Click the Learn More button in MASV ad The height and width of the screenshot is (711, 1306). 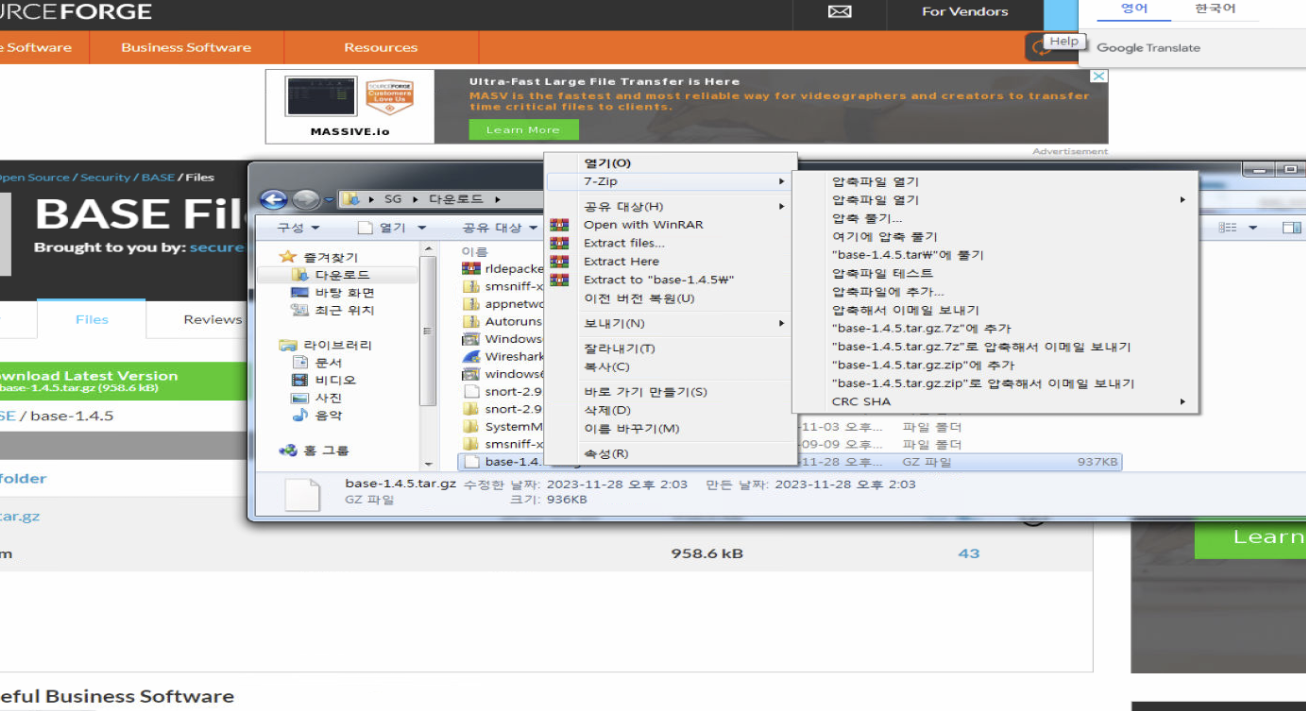tap(523, 130)
